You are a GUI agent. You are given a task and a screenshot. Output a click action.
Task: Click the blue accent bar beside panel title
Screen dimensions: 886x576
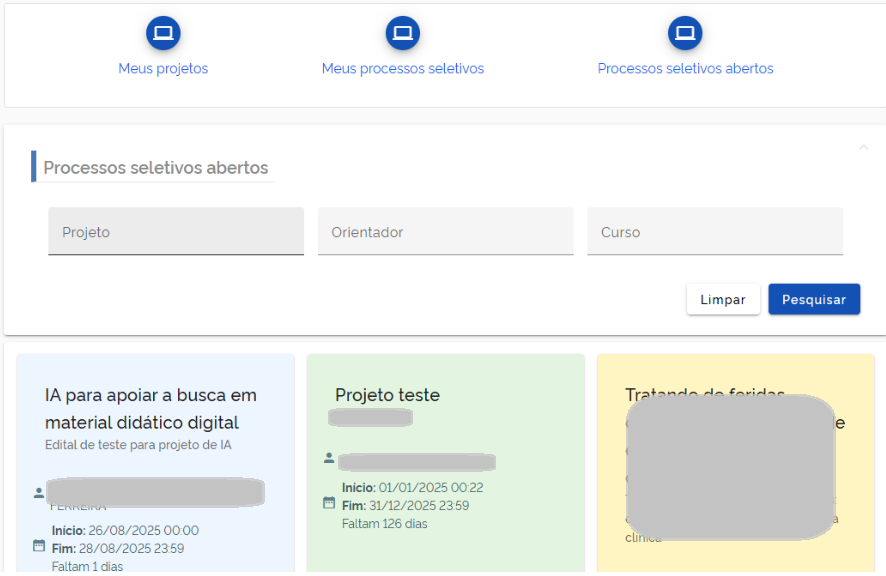pyautogui.click(x=35, y=167)
